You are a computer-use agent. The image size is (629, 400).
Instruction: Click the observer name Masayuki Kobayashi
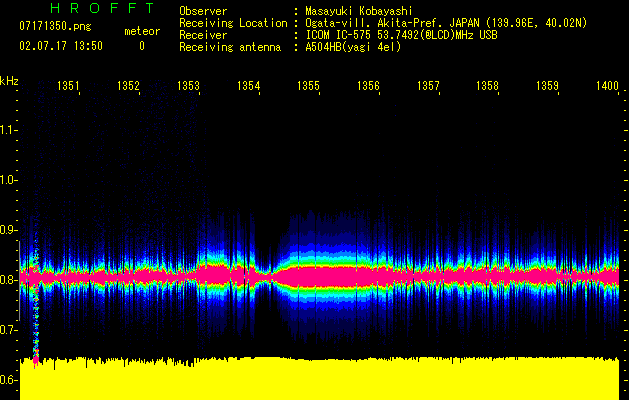[359, 11]
